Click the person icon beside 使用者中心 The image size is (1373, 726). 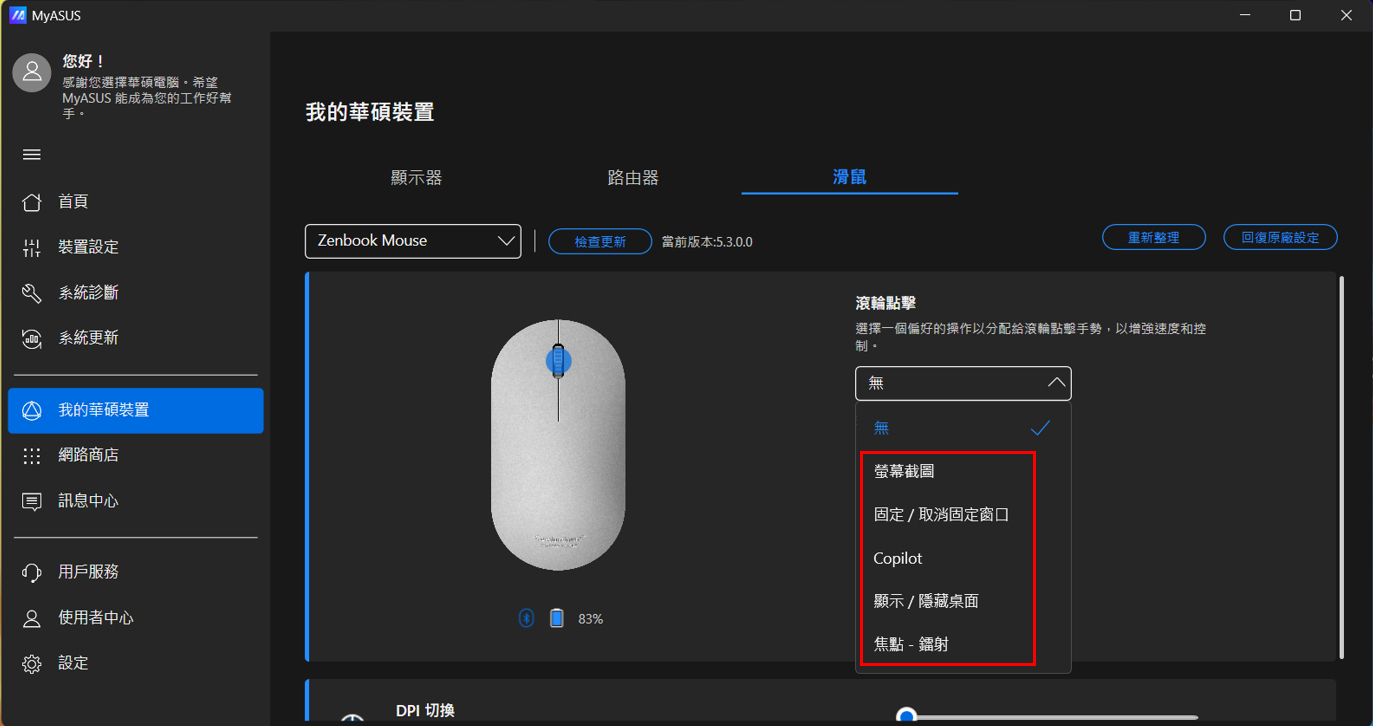[x=32, y=619]
